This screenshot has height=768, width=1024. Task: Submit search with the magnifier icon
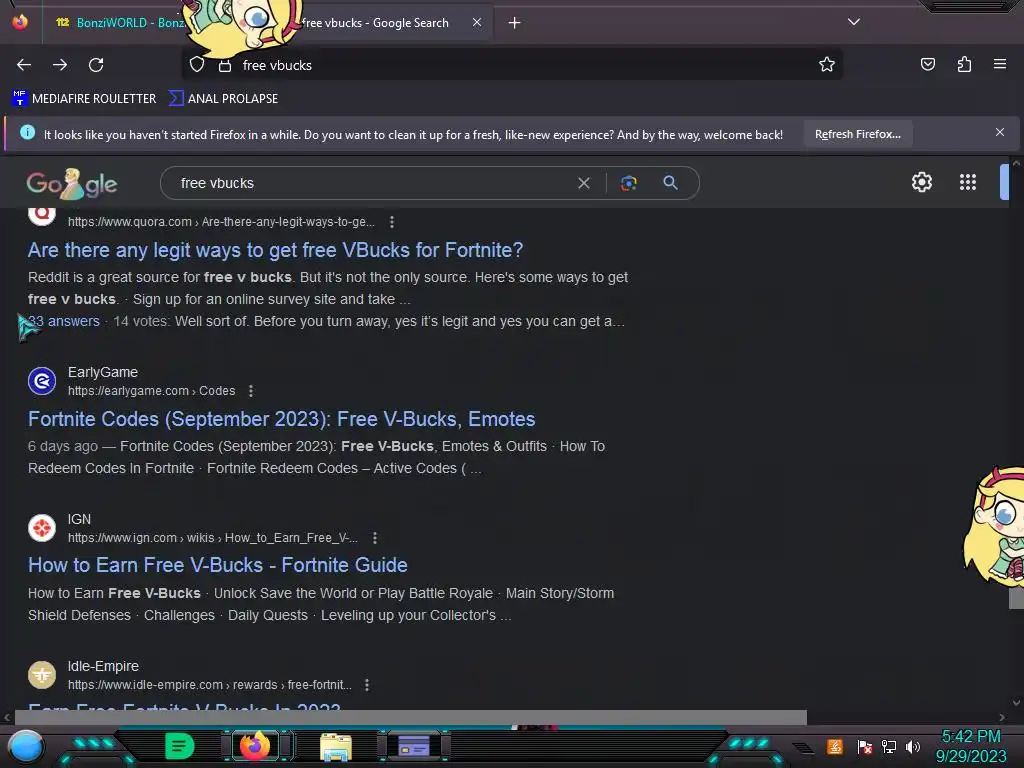tap(670, 183)
